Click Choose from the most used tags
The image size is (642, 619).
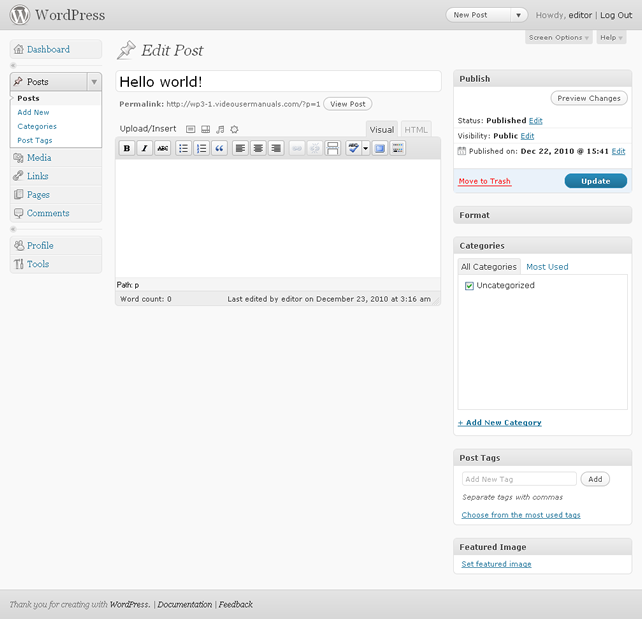click(521, 515)
